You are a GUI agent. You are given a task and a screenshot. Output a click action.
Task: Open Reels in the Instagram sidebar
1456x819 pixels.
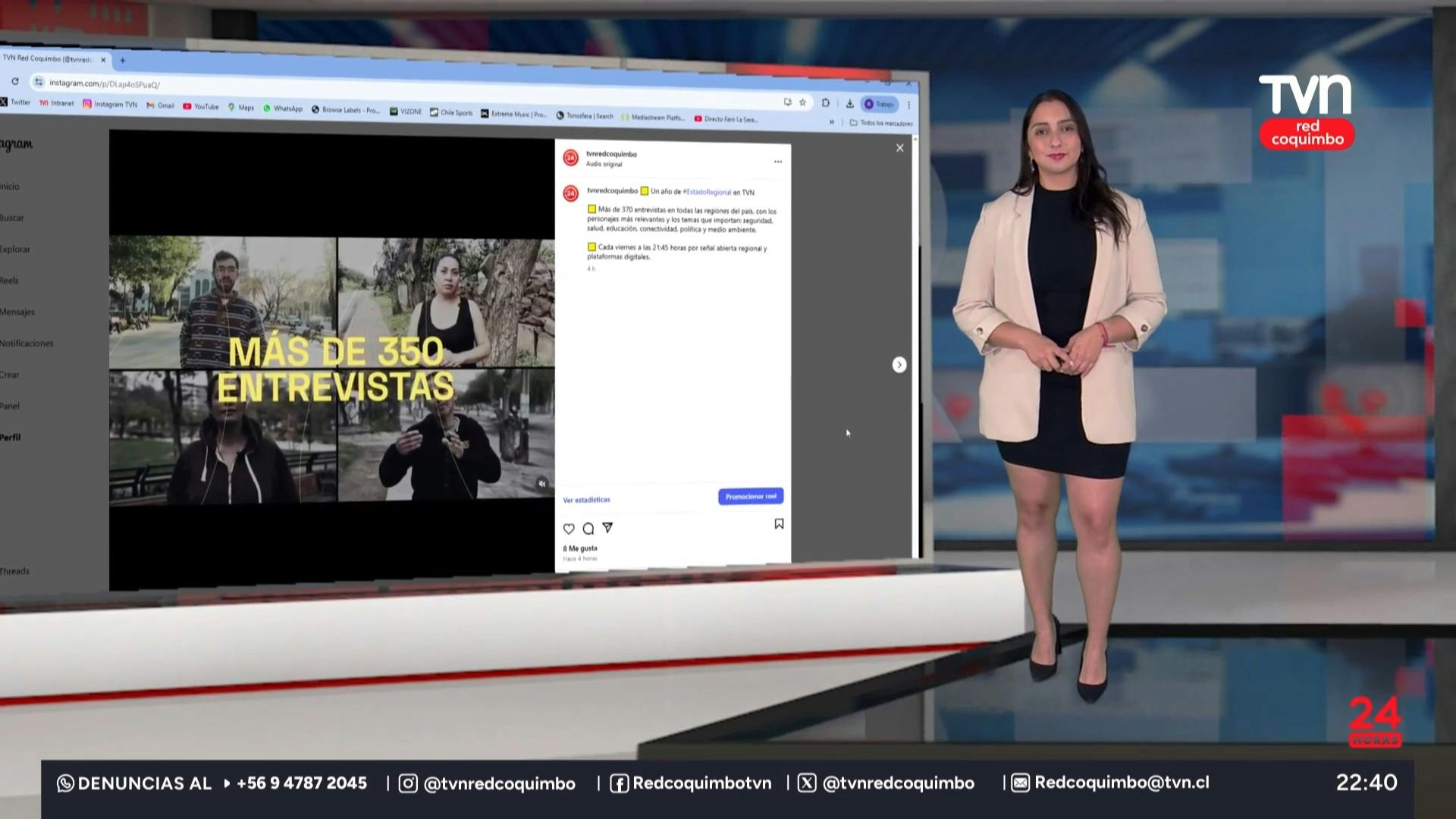pos(9,281)
